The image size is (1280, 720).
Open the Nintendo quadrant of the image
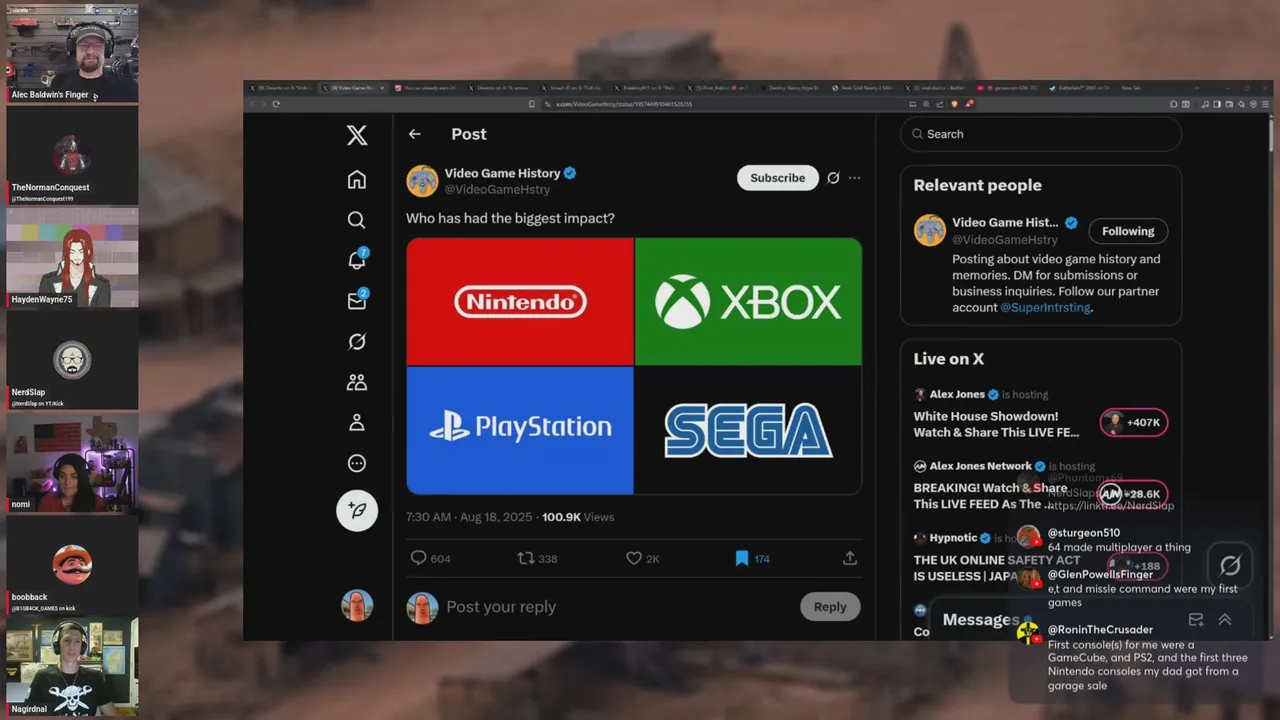pos(520,301)
